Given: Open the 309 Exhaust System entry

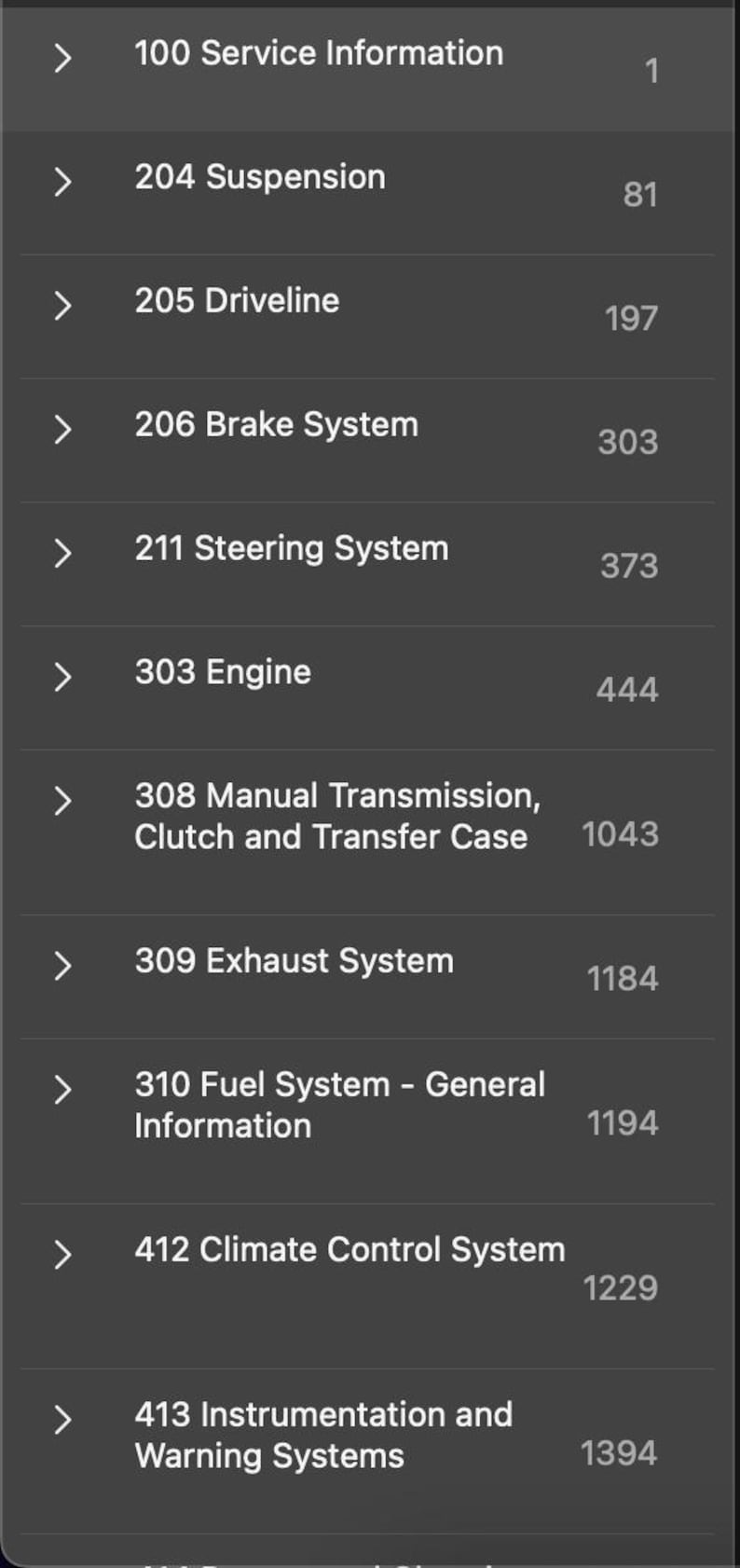Looking at the screenshot, I should pos(295,961).
